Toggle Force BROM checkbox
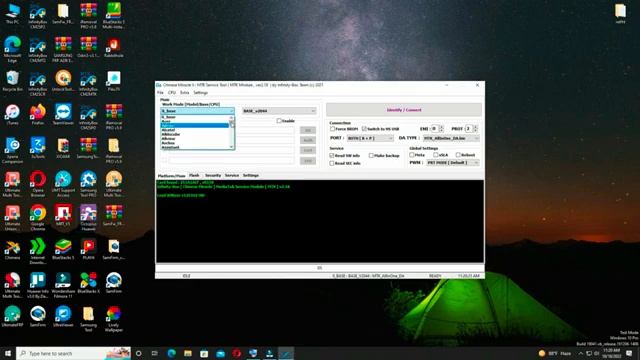This screenshot has width=640, height=360. tap(332, 129)
